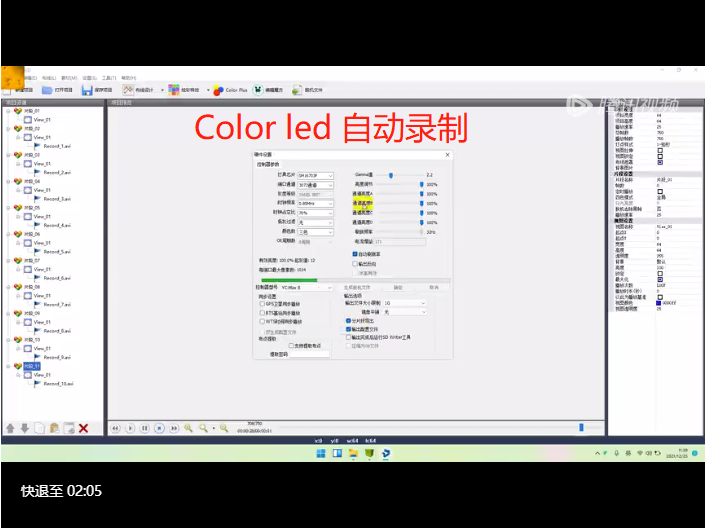The height and width of the screenshot is (528, 706).
Task: Toggle the 自动刷新率 checkbox
Action: pyautogui.click(x=355, y=254)
